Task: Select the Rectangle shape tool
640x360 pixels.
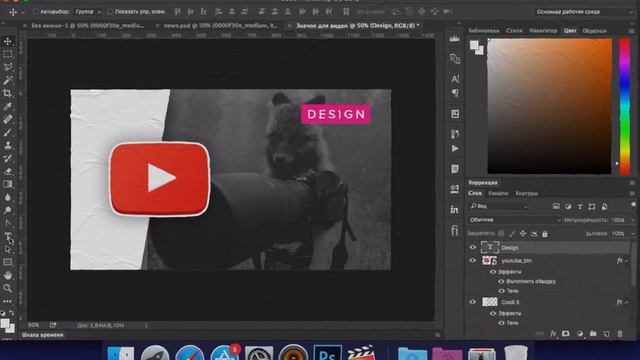Action: tap(7, 262)
